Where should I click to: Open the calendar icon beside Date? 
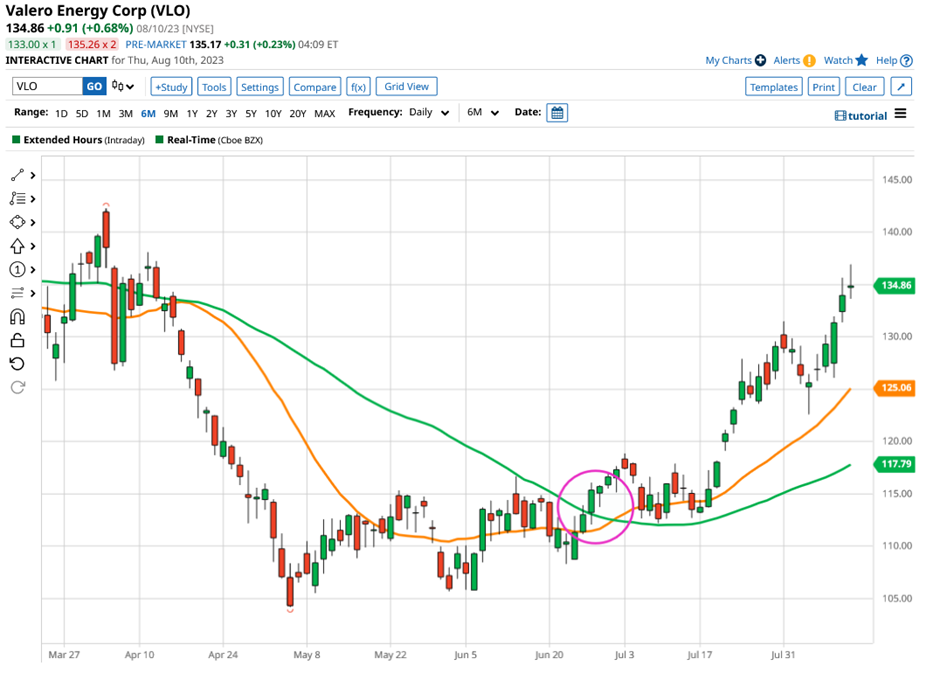556,113
